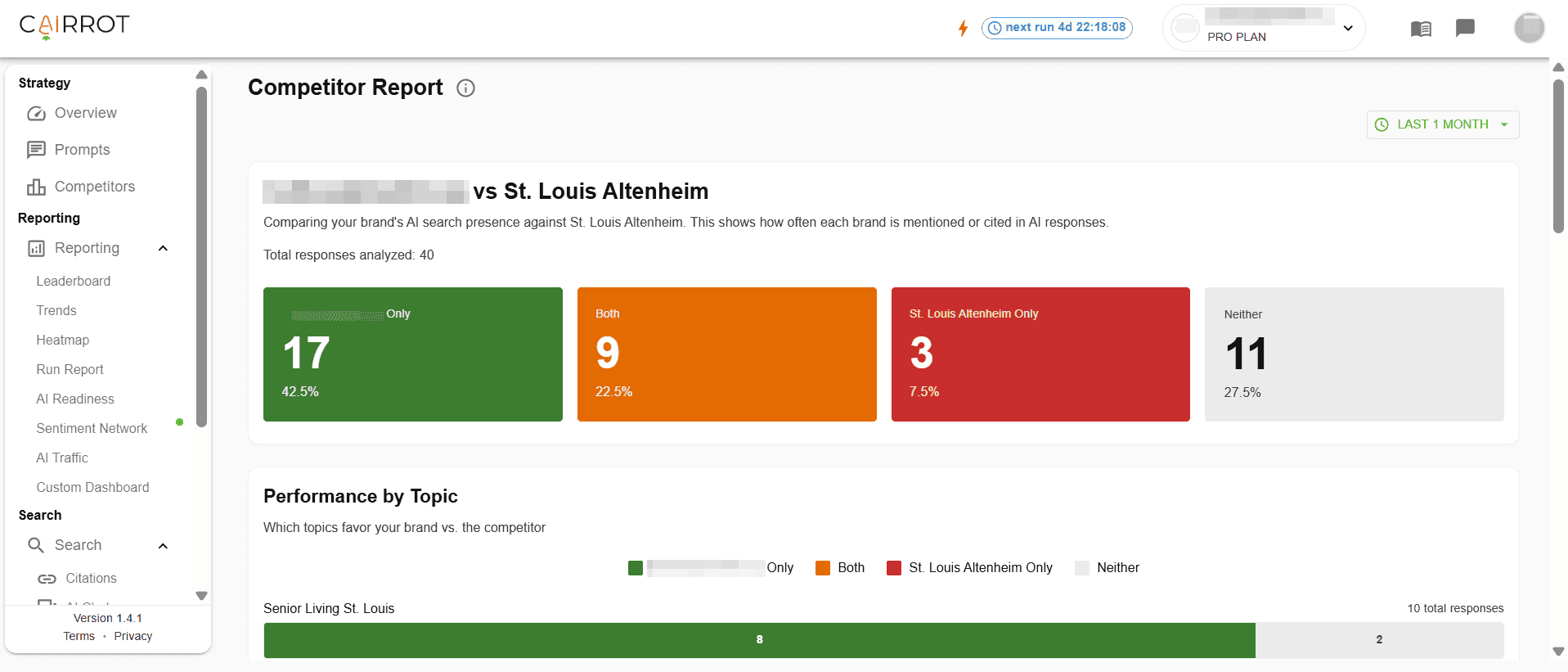
Task: Open the Trends report
Action: 56,310
